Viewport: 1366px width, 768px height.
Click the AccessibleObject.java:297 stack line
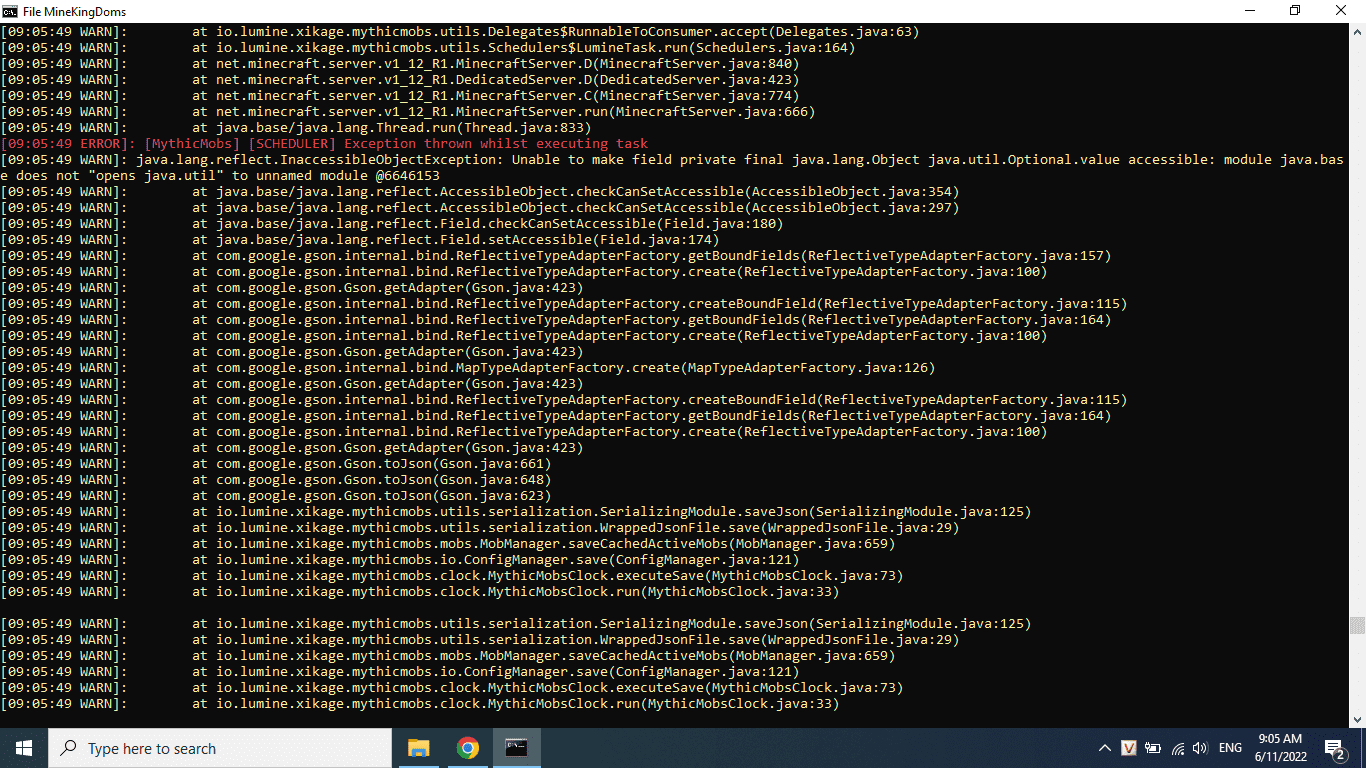(x=479, y=208)
